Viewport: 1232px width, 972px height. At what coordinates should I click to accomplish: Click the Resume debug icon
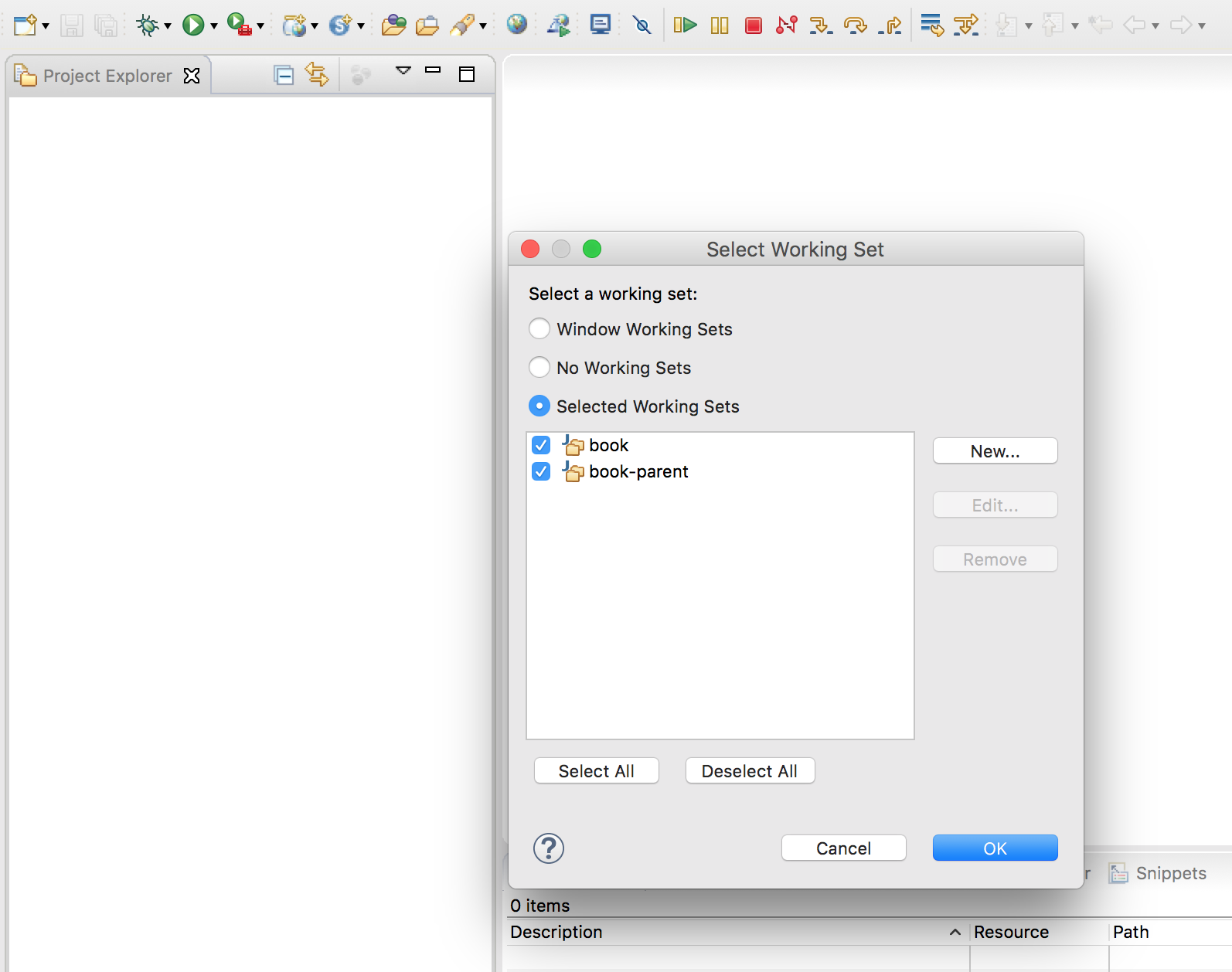coord(685,25)
